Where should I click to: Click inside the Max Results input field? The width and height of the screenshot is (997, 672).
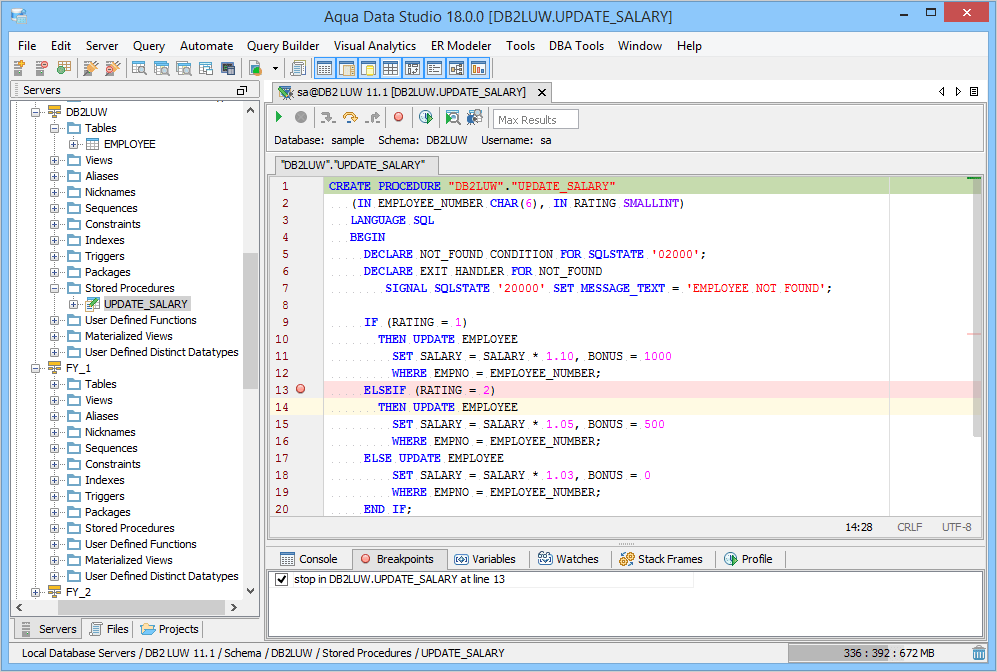[x=535, y=118]
